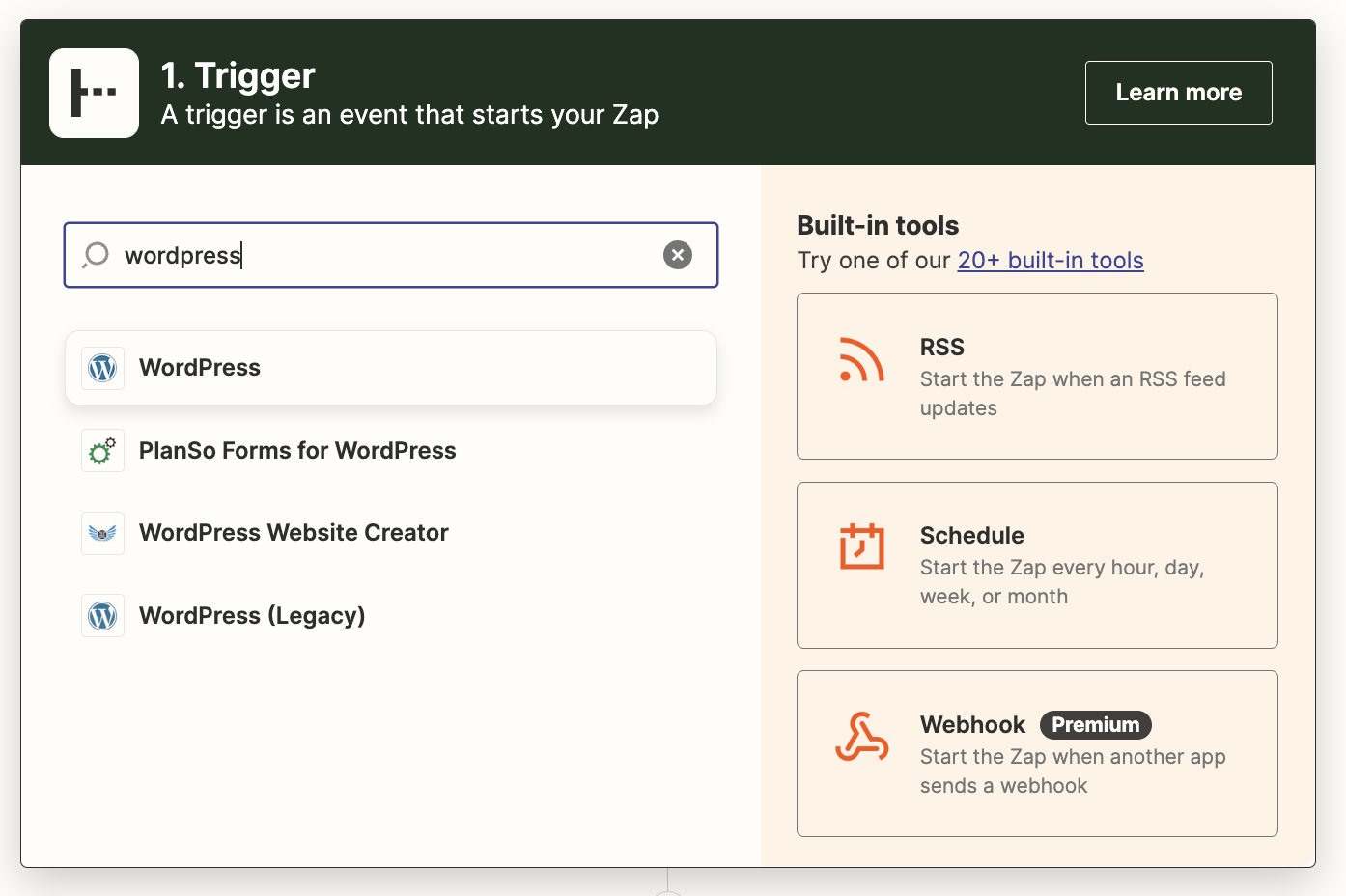Screen dimensions: 1346x896
Task: Click the Premium badge beside Webhook
Action: (1095, 724)
